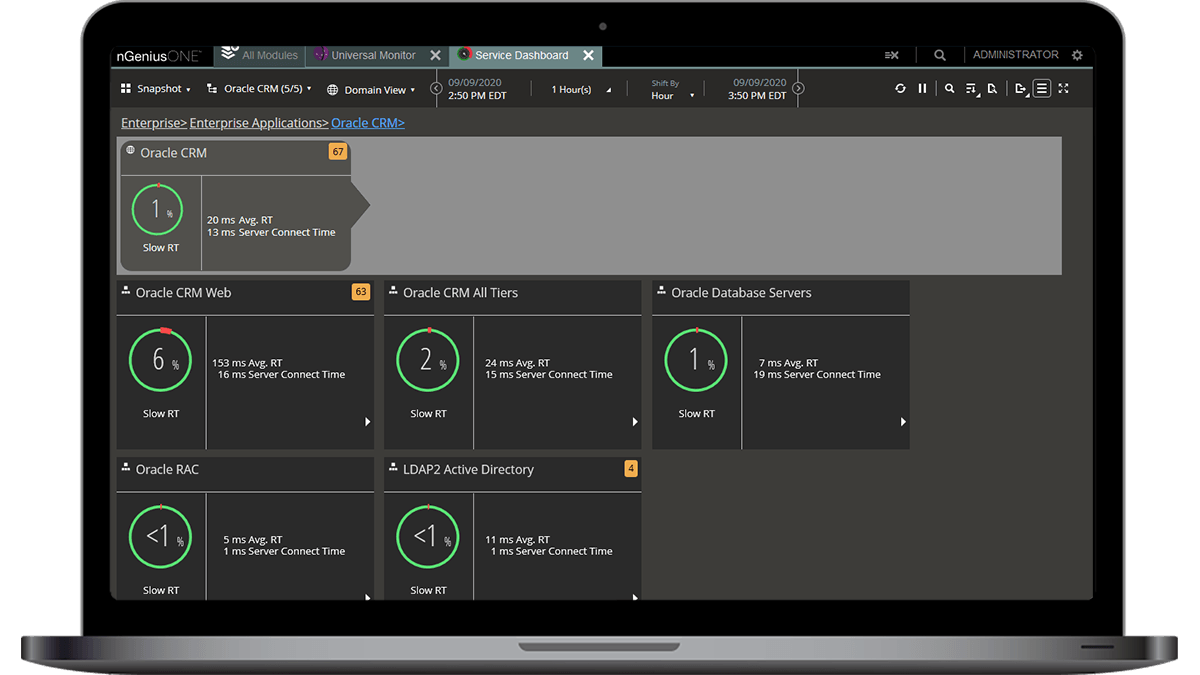The width and height of the screenshot is (1200, 675).
Task: Toggle the list view button
Action: point(1042,89)
